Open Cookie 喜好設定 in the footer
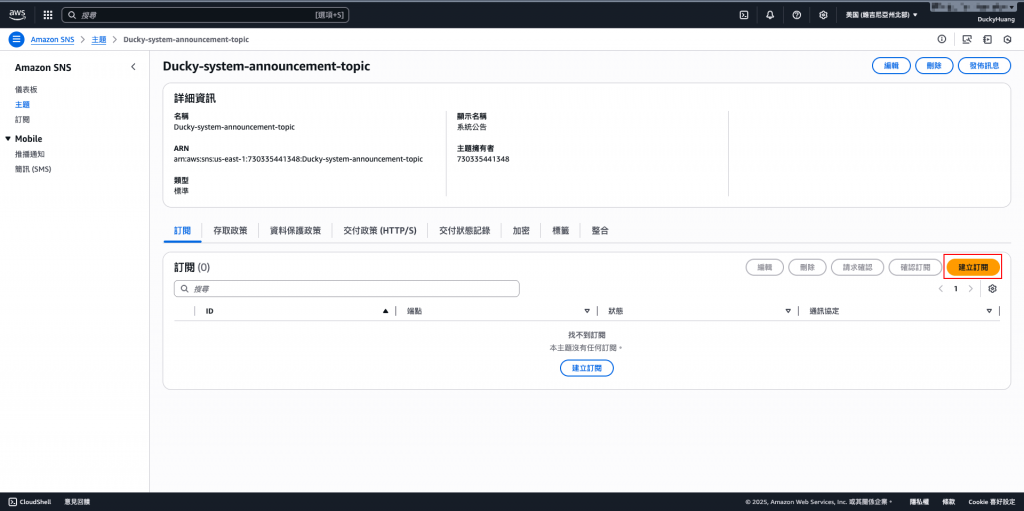The image size is (1024, 511). pyautogui.click(x=991, y=502)
